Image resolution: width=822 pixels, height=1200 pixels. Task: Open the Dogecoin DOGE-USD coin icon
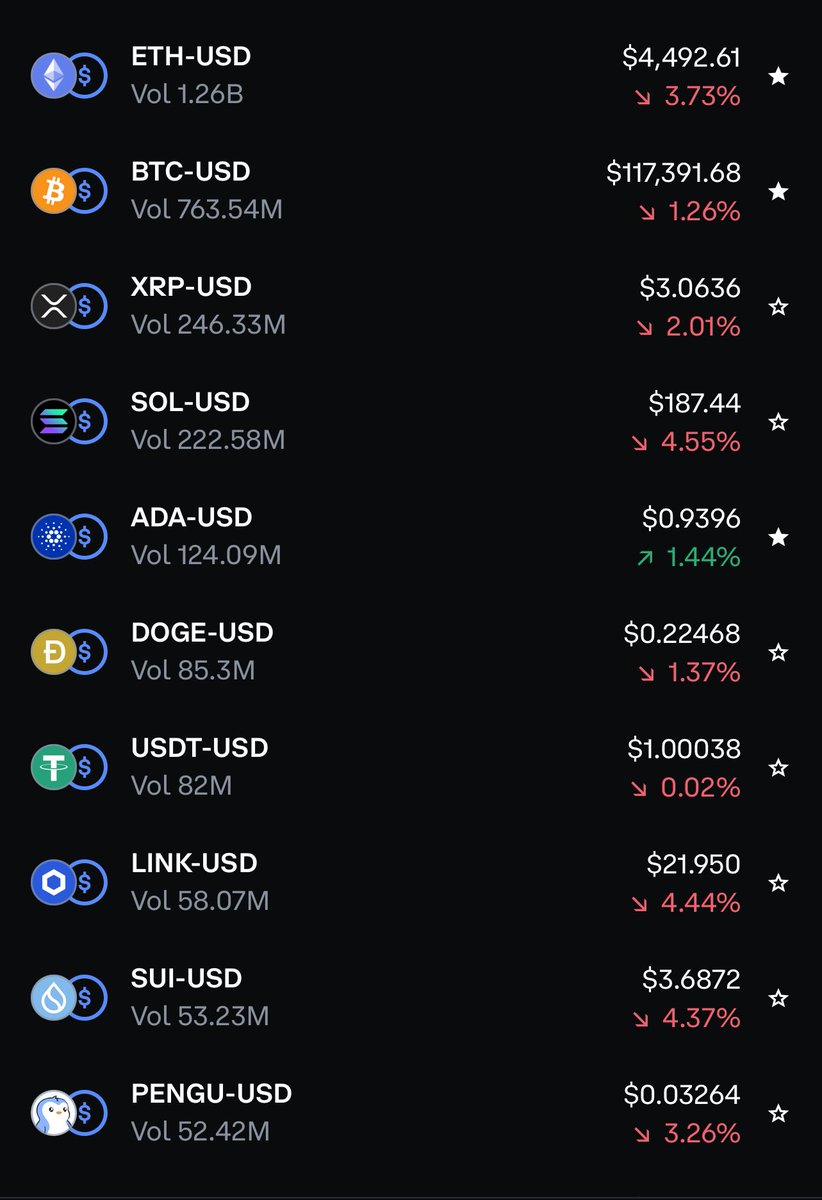(x=55, y=652)
